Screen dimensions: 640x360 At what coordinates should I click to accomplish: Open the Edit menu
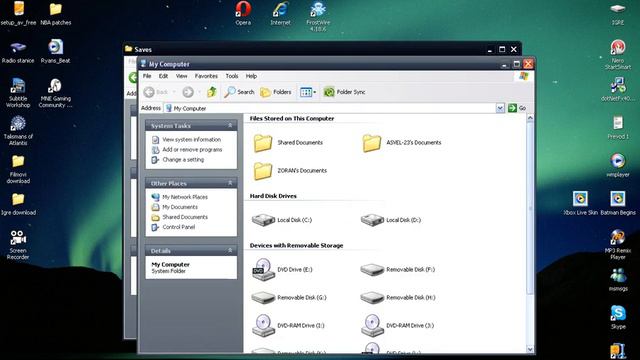[x=163, y=76]
